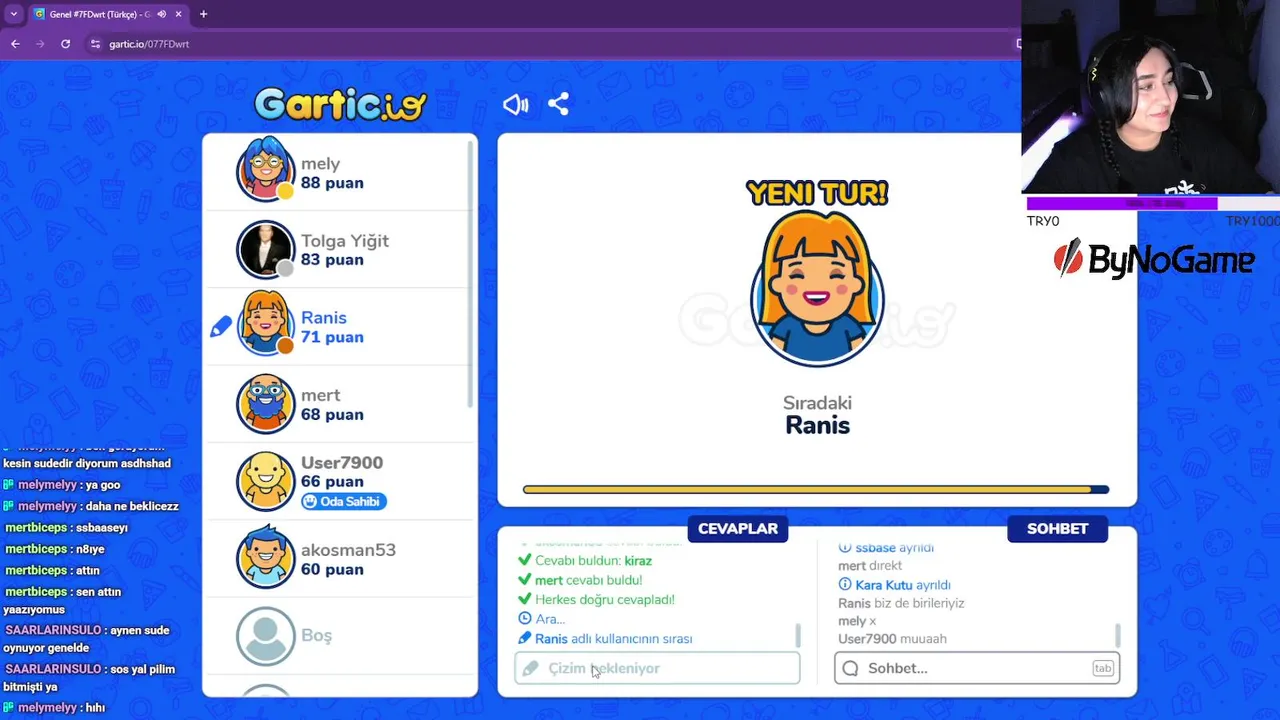Open a new browser tab
Viewport: 1280px width, 720px height.
click(203, 14)
